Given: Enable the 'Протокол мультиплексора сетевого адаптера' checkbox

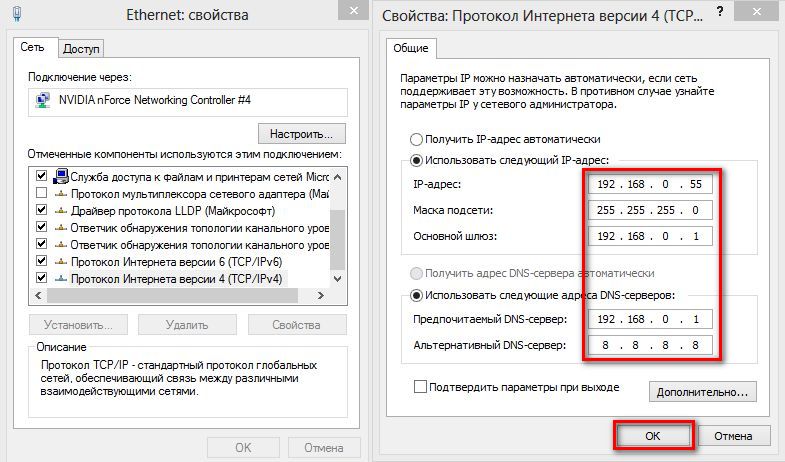Looking at the screenshot, I should coord(42,193).
